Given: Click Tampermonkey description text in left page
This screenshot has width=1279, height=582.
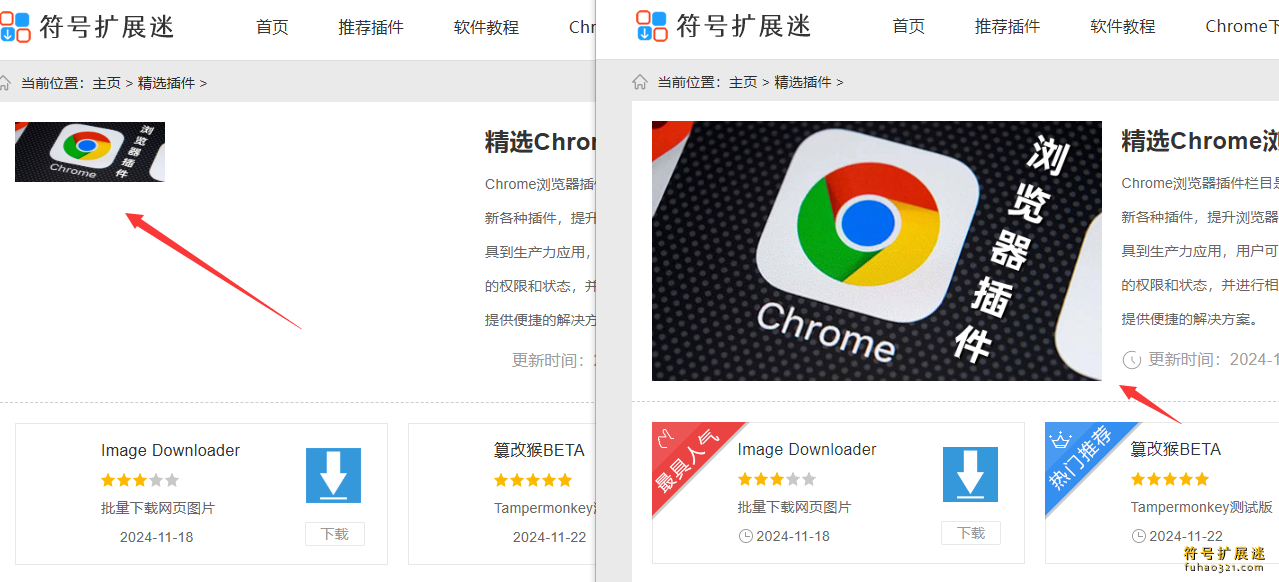Looking at the screenshot, I should tap(544, 508).
